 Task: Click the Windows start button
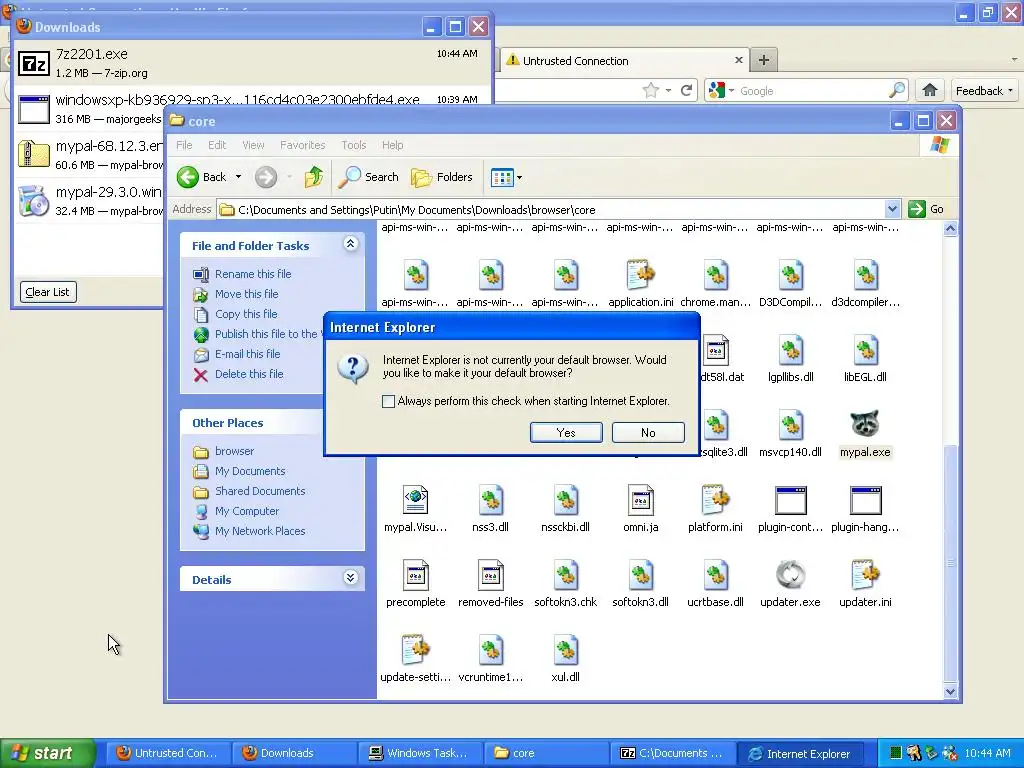[47, 753]
